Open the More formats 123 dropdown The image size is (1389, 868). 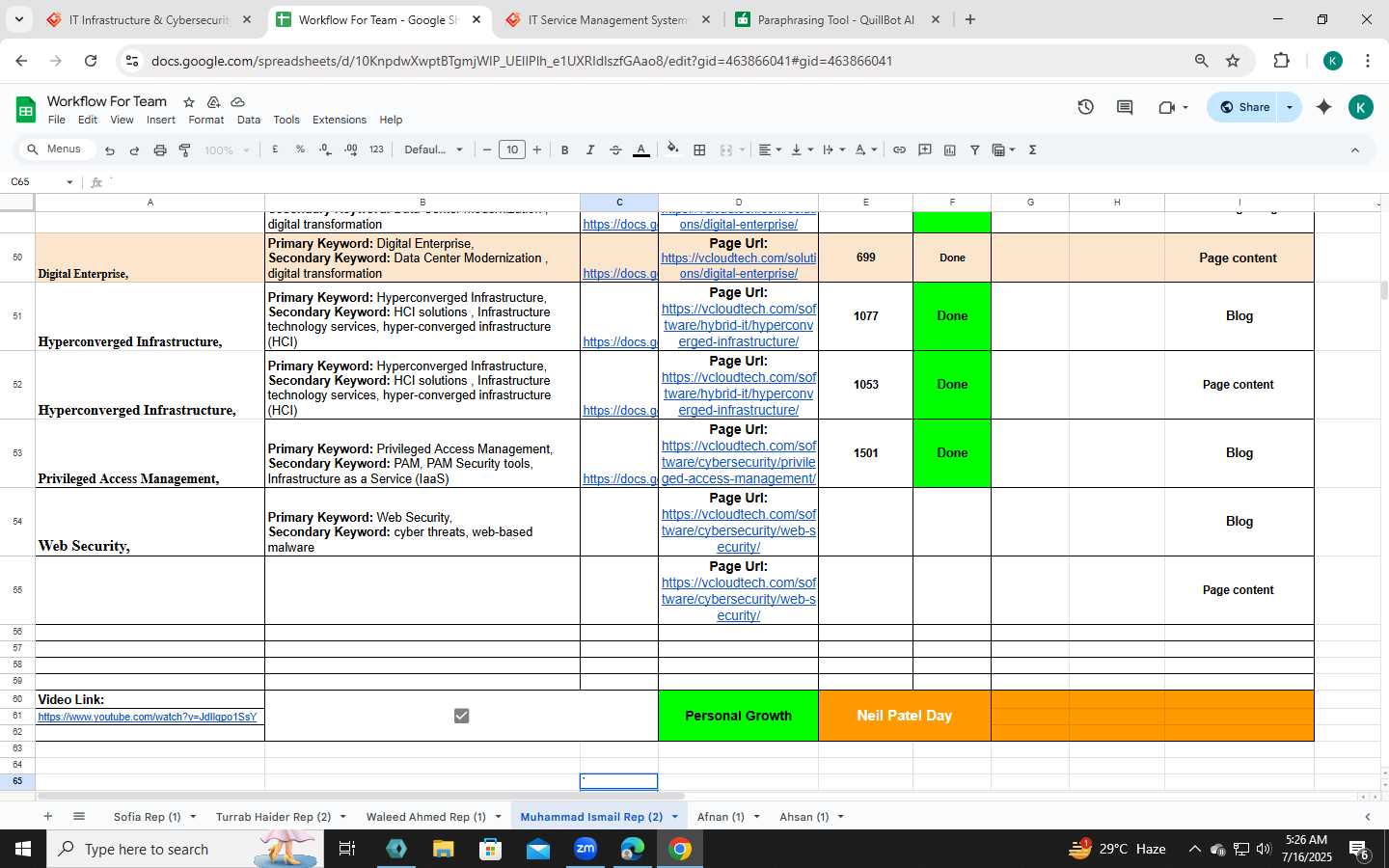[x=376, y=149]
